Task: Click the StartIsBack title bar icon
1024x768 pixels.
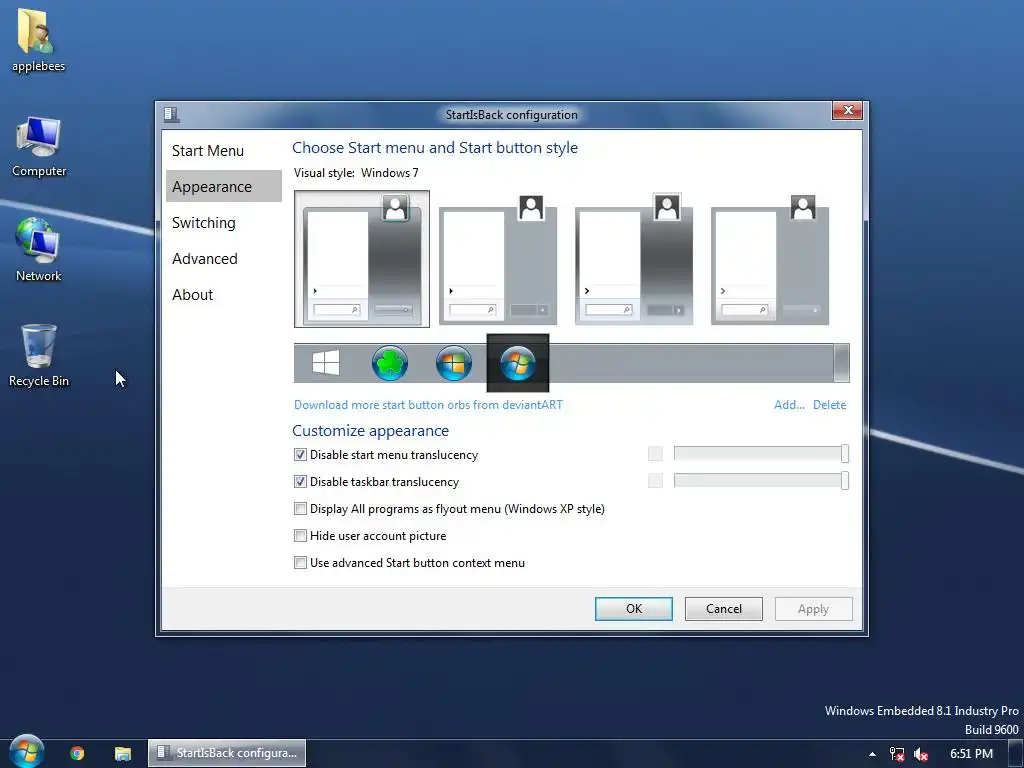Action: [x=171, y=114]
